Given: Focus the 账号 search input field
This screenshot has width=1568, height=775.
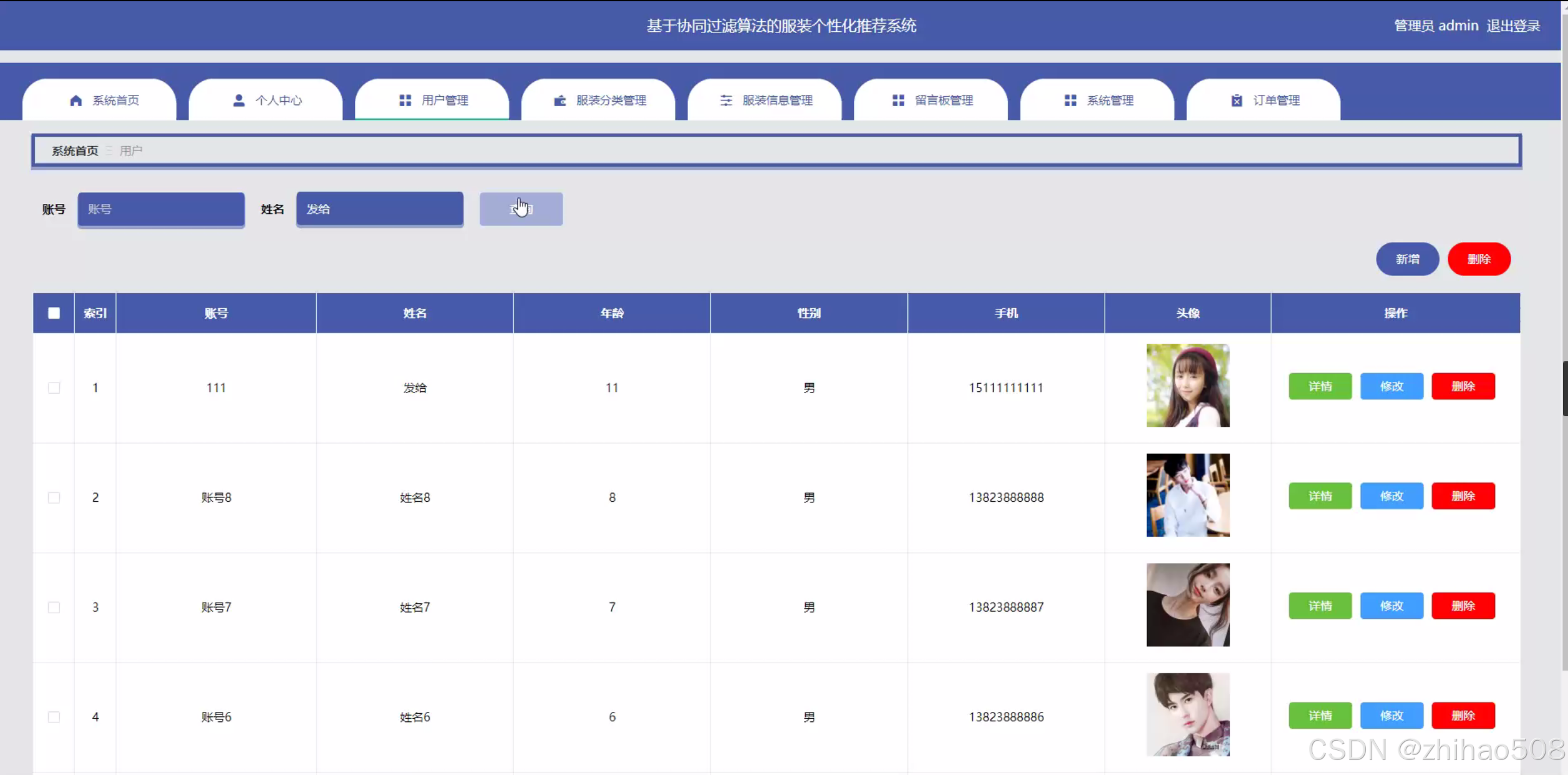Looking at the screenshot, I should click(161, 209).
